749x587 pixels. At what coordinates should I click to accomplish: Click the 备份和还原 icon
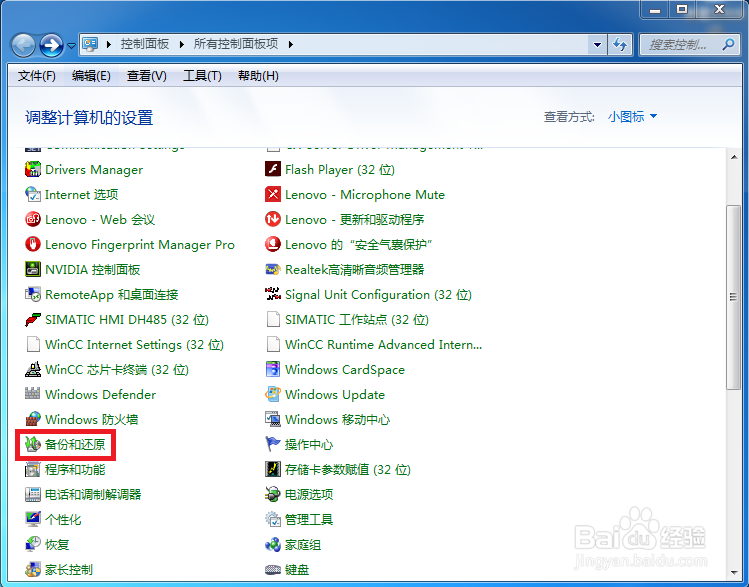pyautogui.click(x=33, y=444)
